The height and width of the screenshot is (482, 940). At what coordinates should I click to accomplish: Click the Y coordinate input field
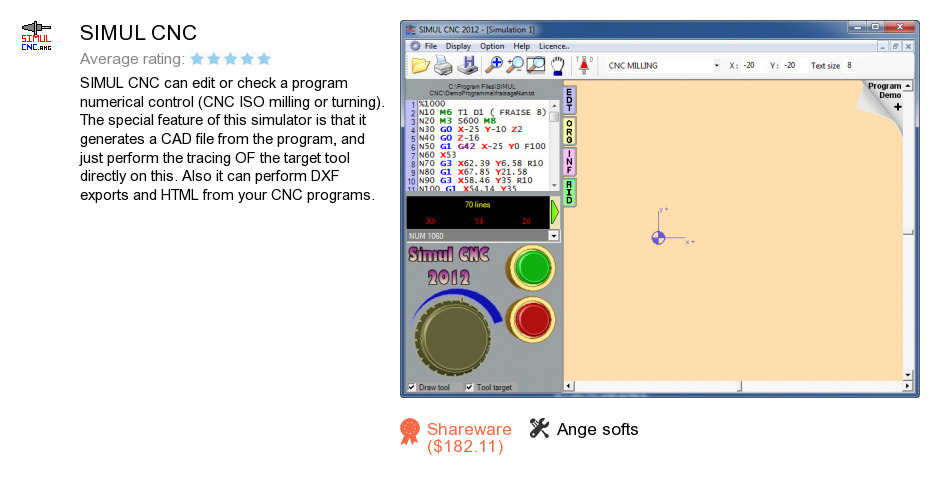click(x=791, y=66)
